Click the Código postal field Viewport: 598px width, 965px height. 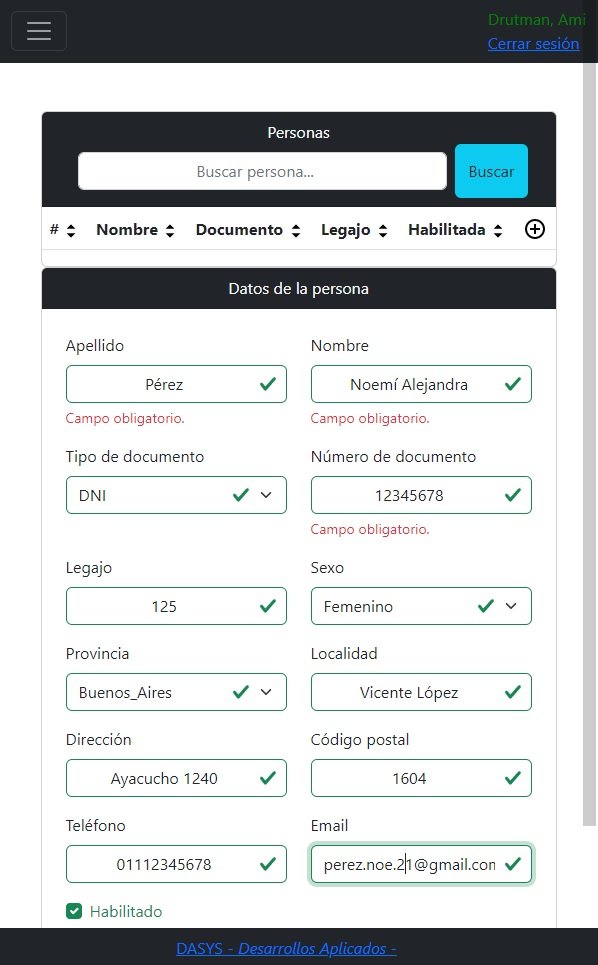421,779
